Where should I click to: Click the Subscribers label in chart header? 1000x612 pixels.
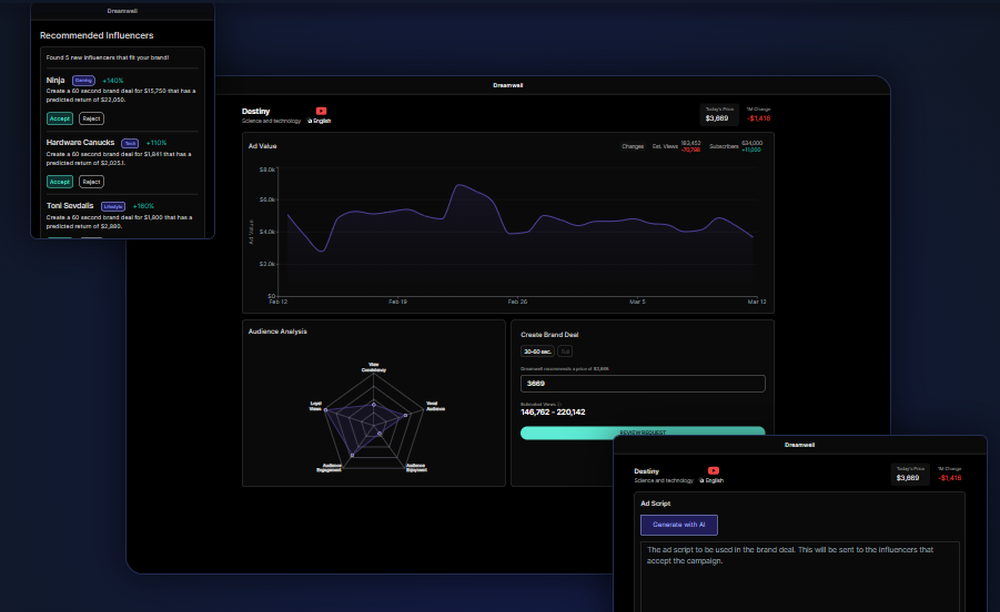click(x=724, y=147)
